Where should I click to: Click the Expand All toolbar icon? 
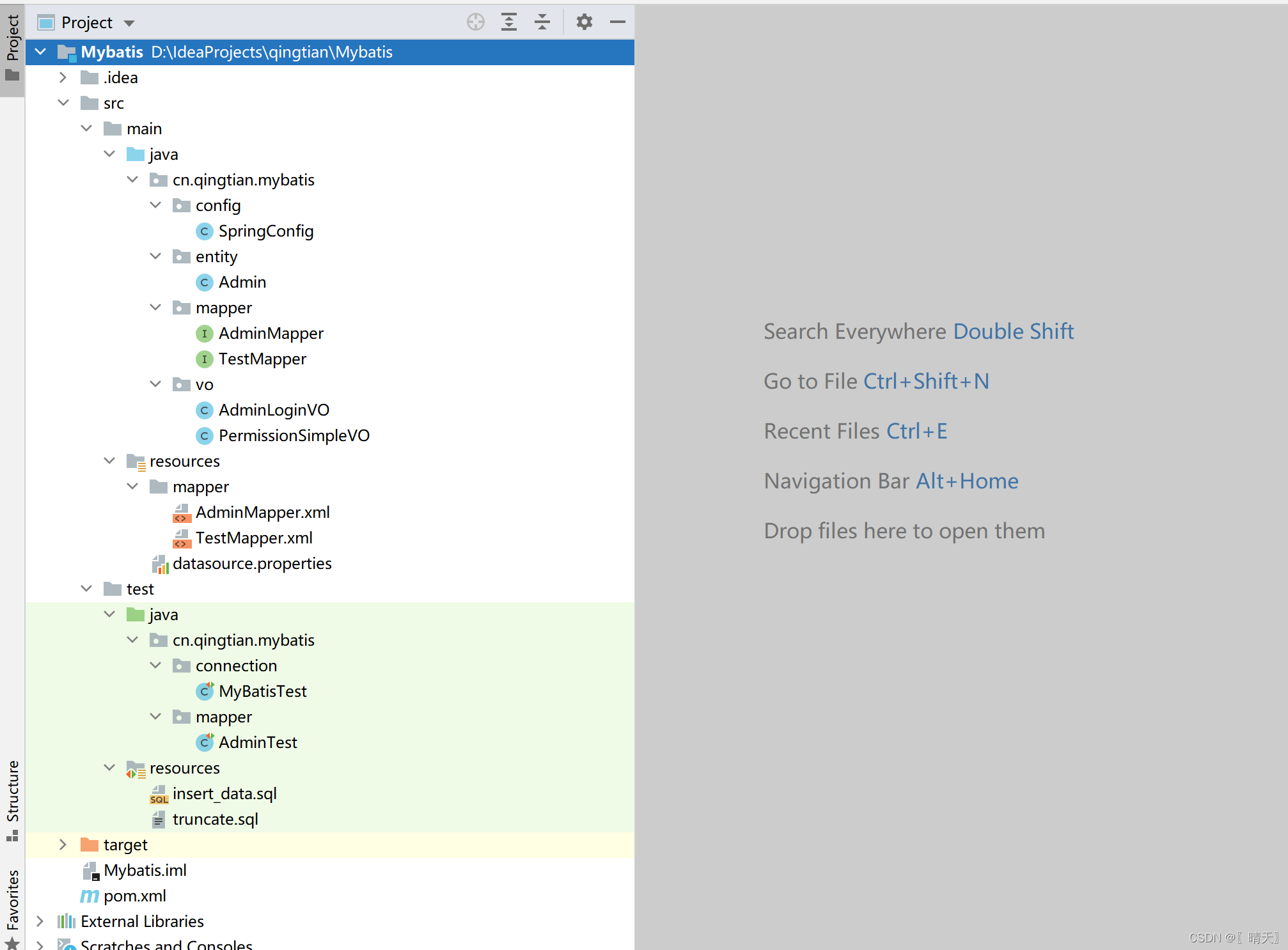509,22
